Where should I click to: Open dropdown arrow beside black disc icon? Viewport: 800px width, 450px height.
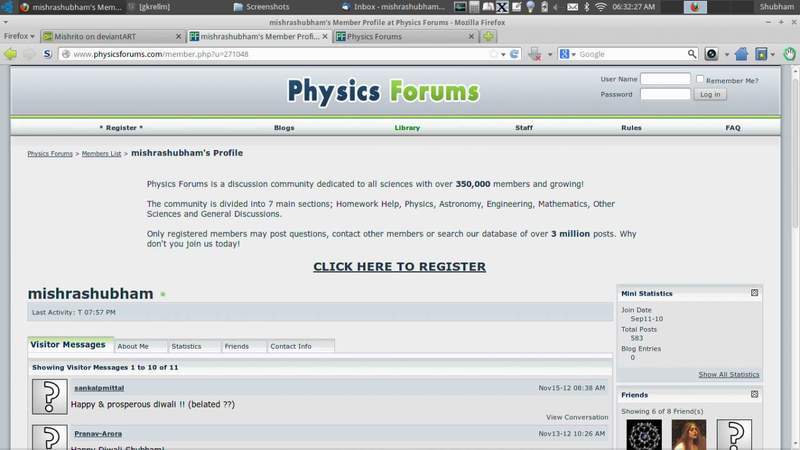[x=727, y=54]
